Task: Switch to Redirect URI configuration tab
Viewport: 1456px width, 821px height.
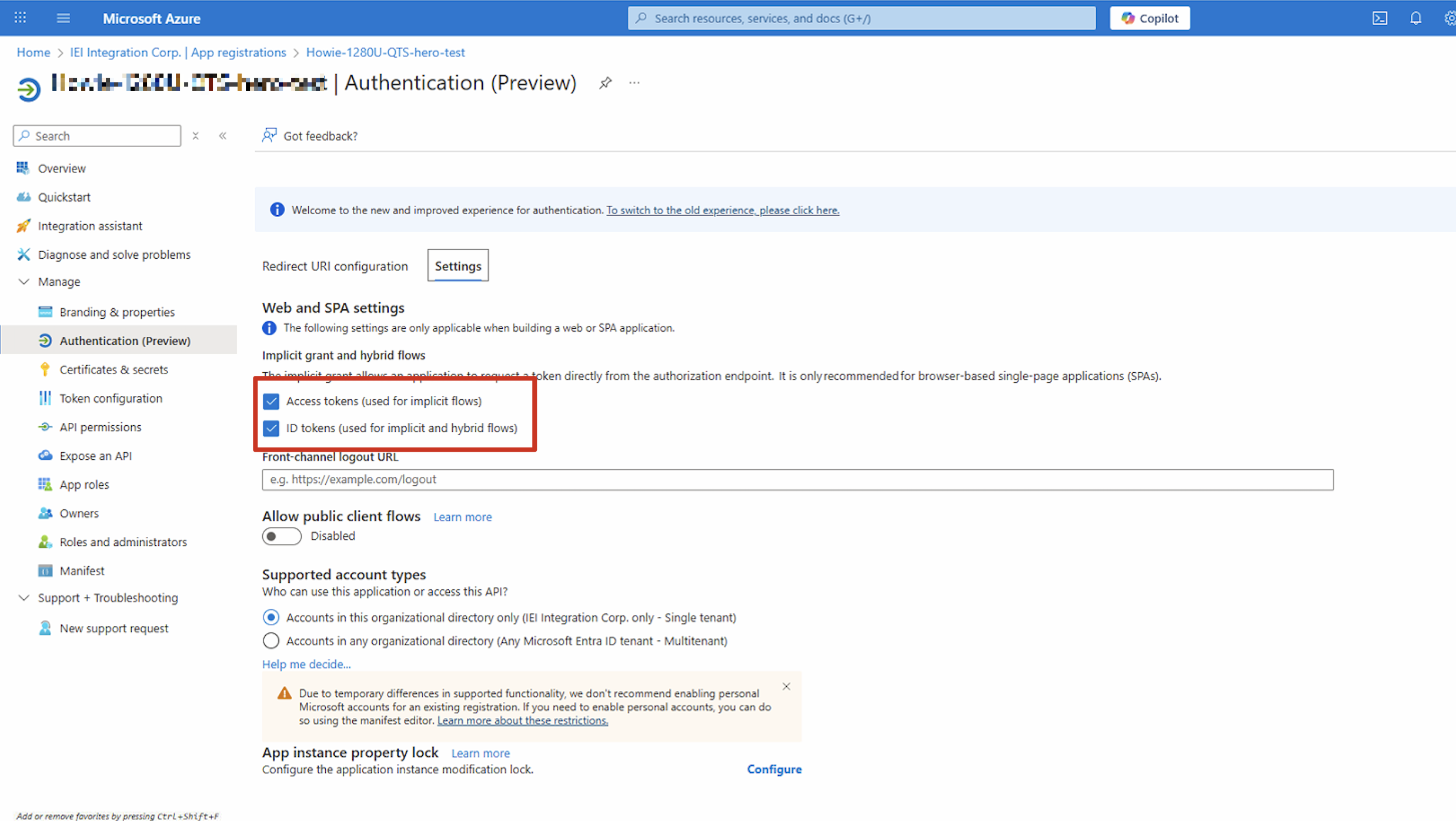Action: tap(335, 266)
